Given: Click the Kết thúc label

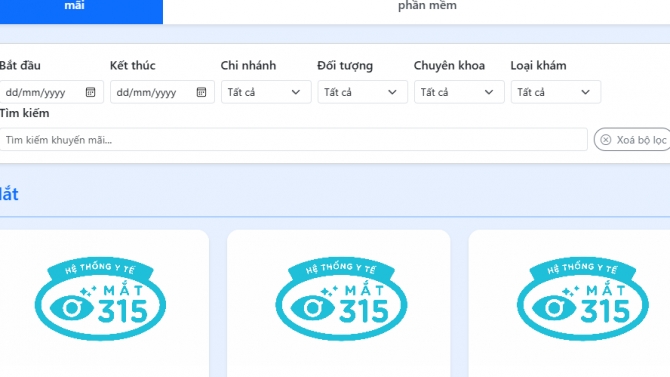Looking at the screenshot, I should 132,65.
